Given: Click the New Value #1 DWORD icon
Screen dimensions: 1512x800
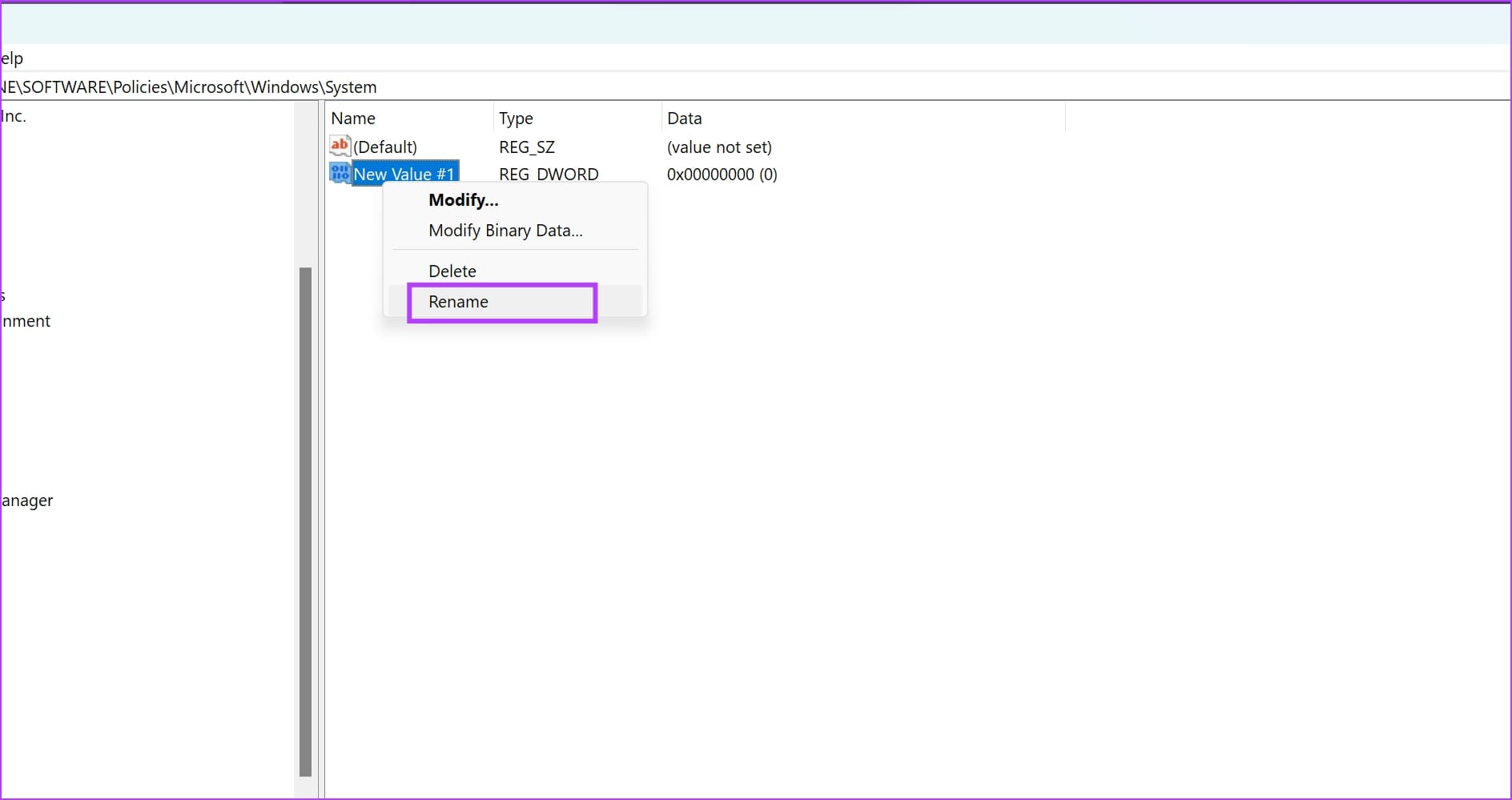Looking at the screenshot, I should point(340,173).
